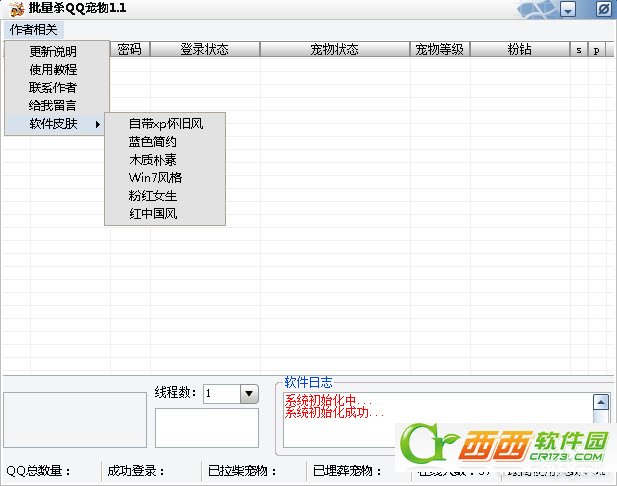Click the 线程数 label
Screen dimensions: 617x486
click(x=175, y=392)
